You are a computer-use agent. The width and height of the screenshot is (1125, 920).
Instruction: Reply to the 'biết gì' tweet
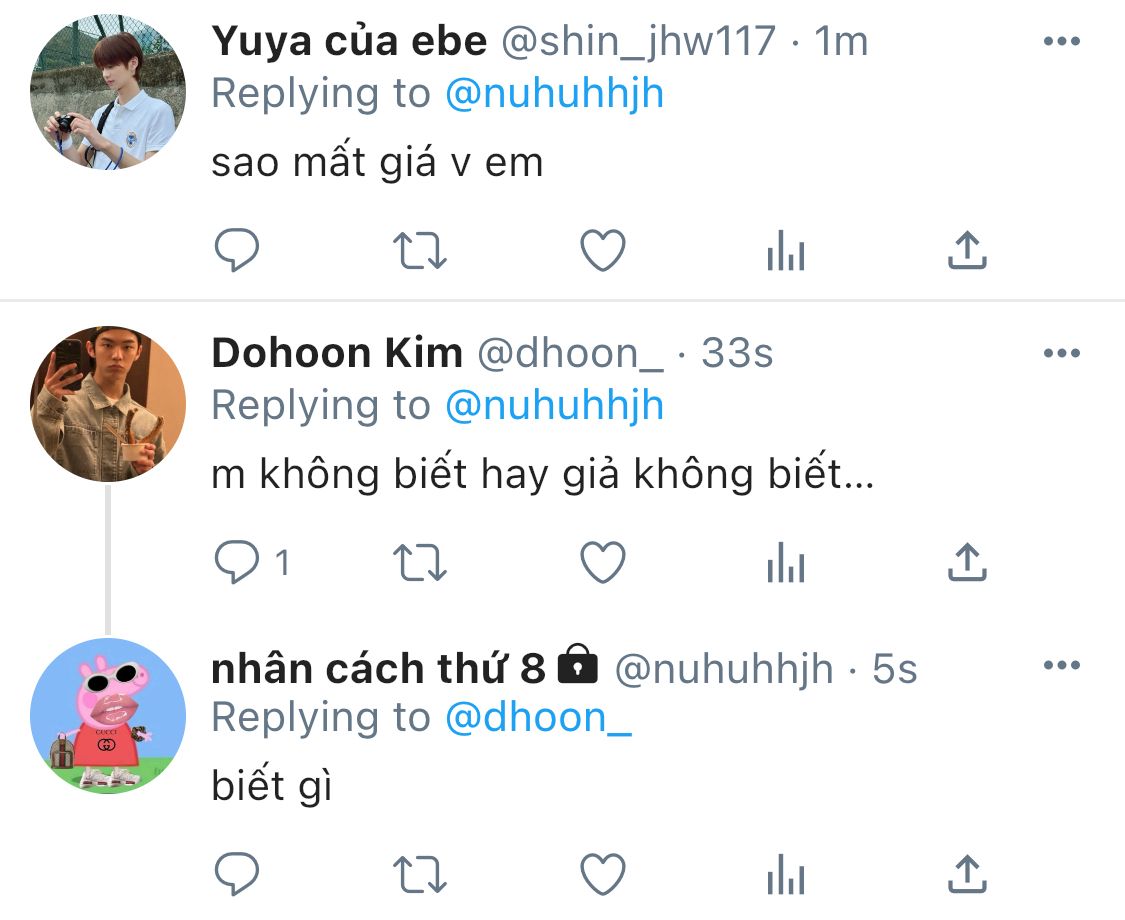click(x=237, y=873)
